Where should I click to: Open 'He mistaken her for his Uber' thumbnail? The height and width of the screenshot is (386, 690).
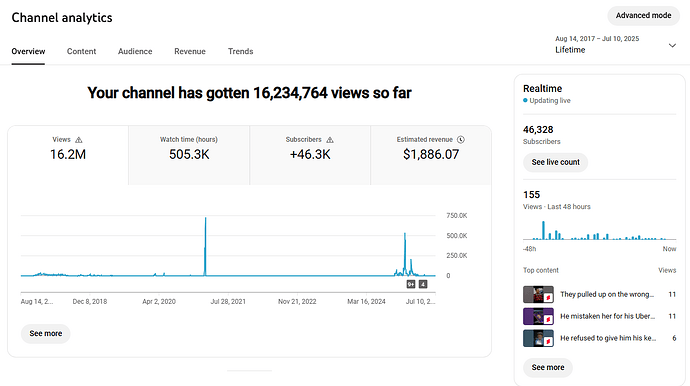click(x=538, y=316)
